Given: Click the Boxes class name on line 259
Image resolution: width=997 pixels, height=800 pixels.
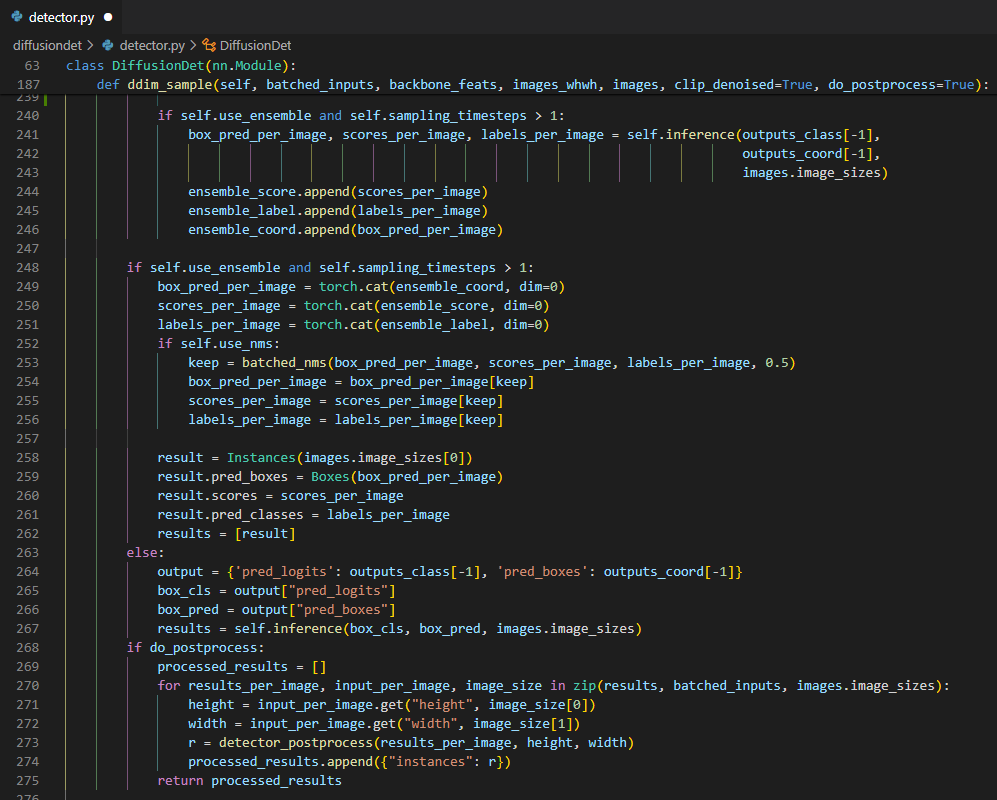Looking at the screenshot, I should 330,477.
